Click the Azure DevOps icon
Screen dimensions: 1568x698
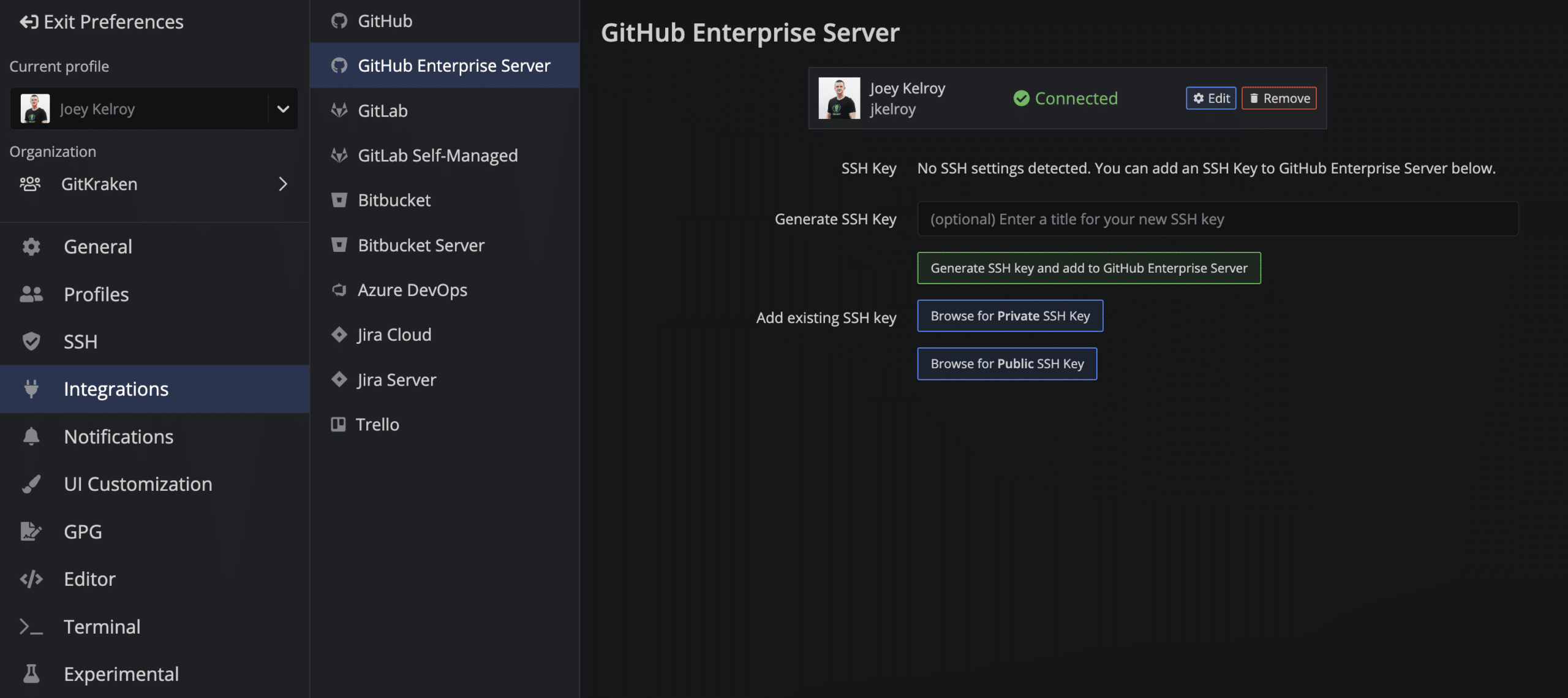pos(339,290)
